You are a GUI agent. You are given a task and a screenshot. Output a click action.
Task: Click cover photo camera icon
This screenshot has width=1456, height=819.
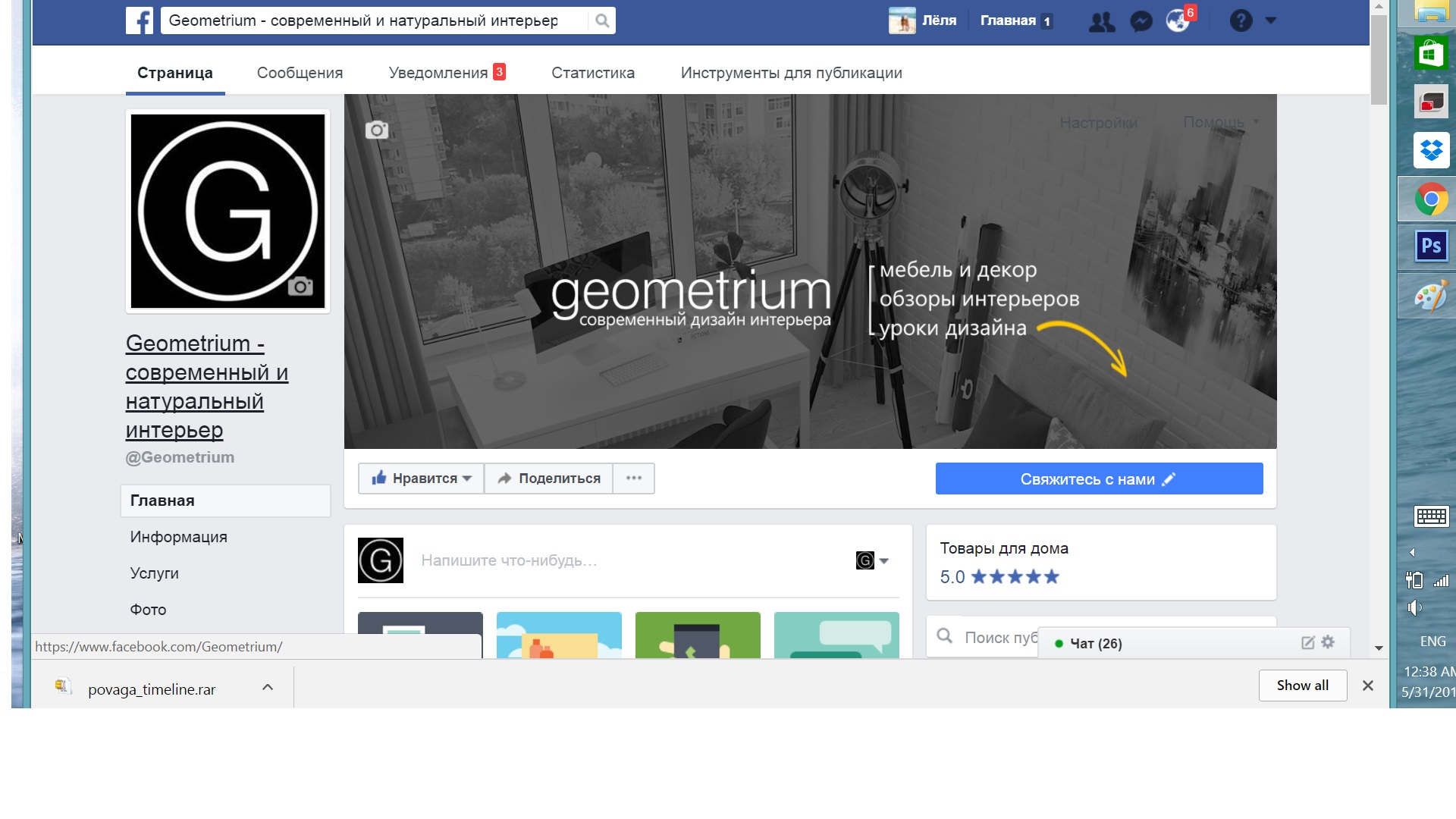(377, 130)
